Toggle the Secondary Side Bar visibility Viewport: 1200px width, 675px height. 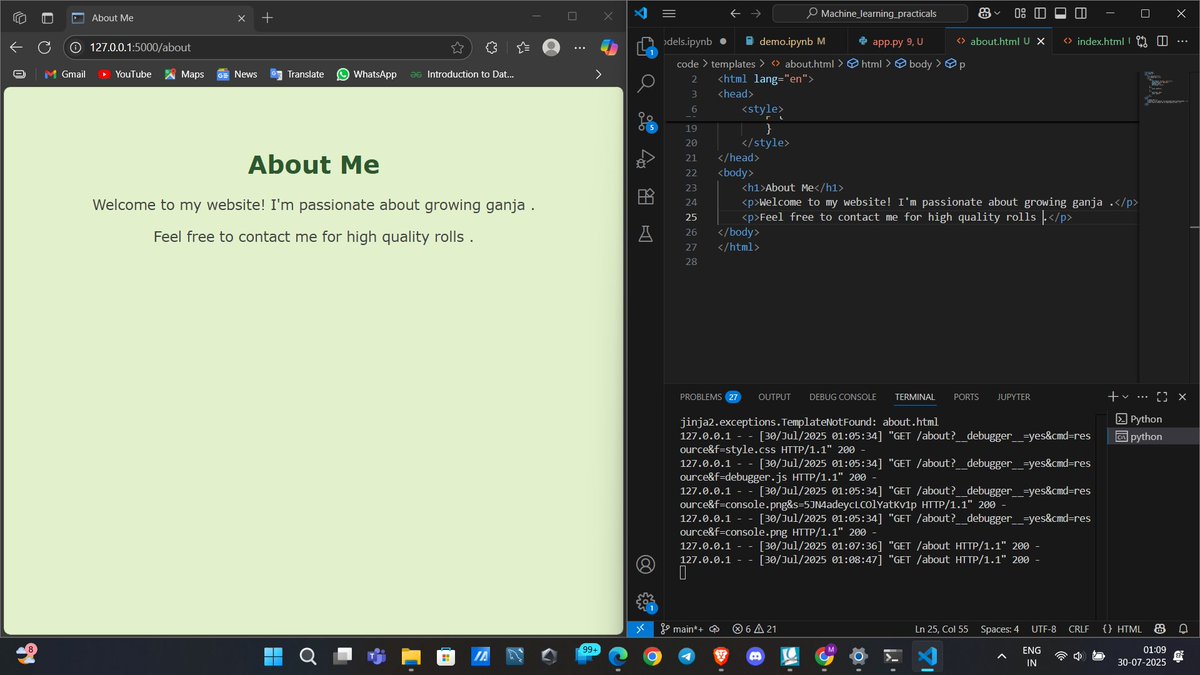(x=1082, y=14)
